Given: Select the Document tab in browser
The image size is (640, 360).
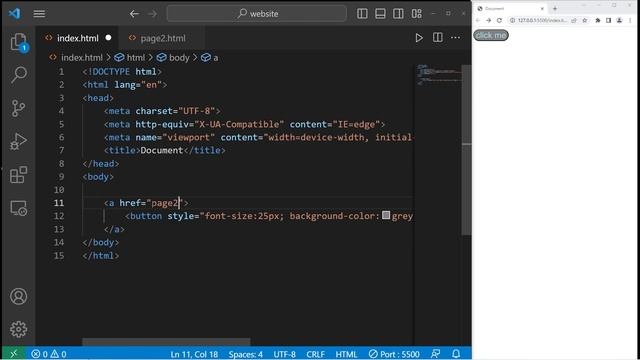Looking at the screenshot, I should (x=510, y=8).
